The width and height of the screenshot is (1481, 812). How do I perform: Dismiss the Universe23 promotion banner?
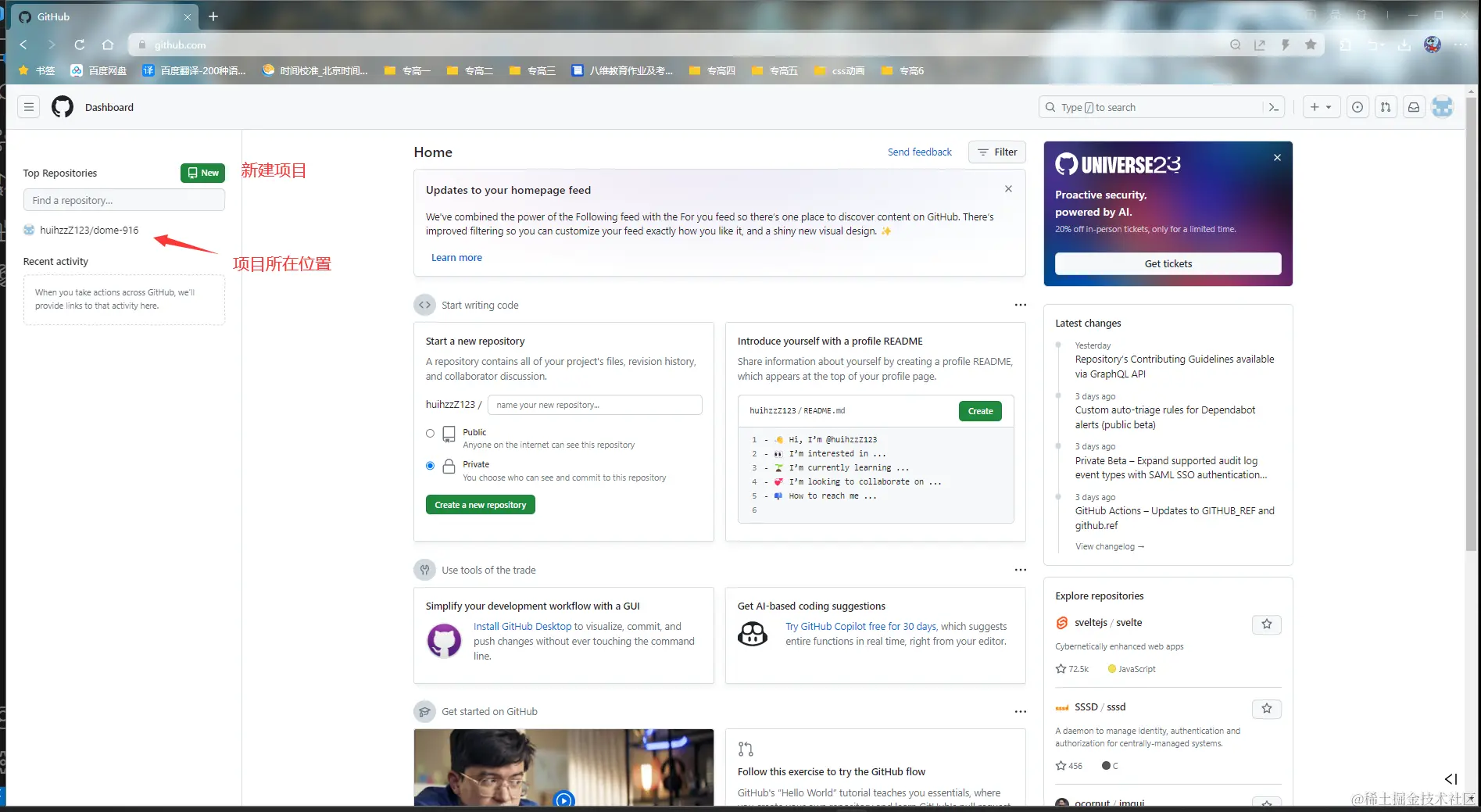(x=1277, y=157)
